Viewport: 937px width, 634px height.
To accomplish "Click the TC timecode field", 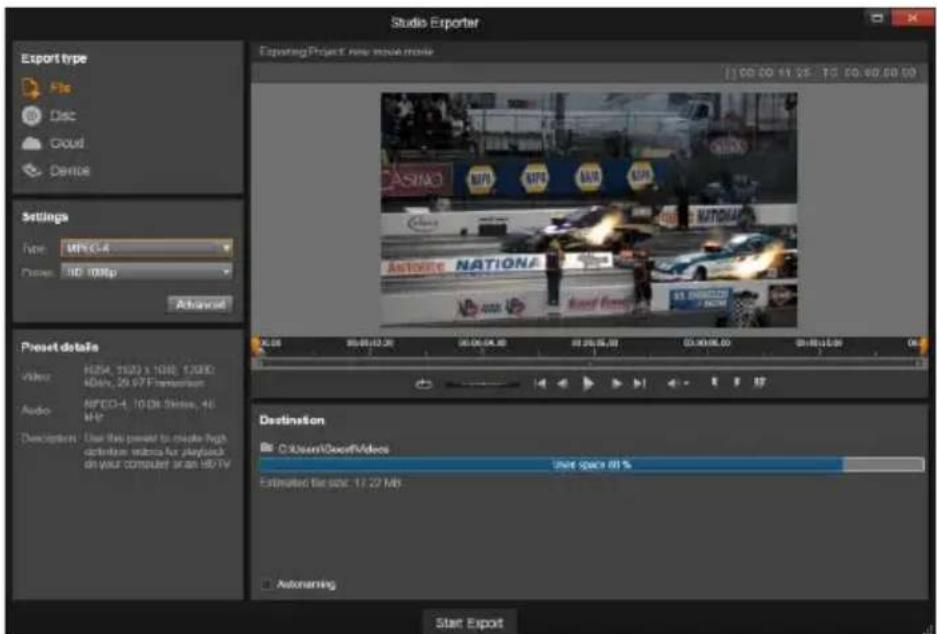I will click(x=869, y=73).
